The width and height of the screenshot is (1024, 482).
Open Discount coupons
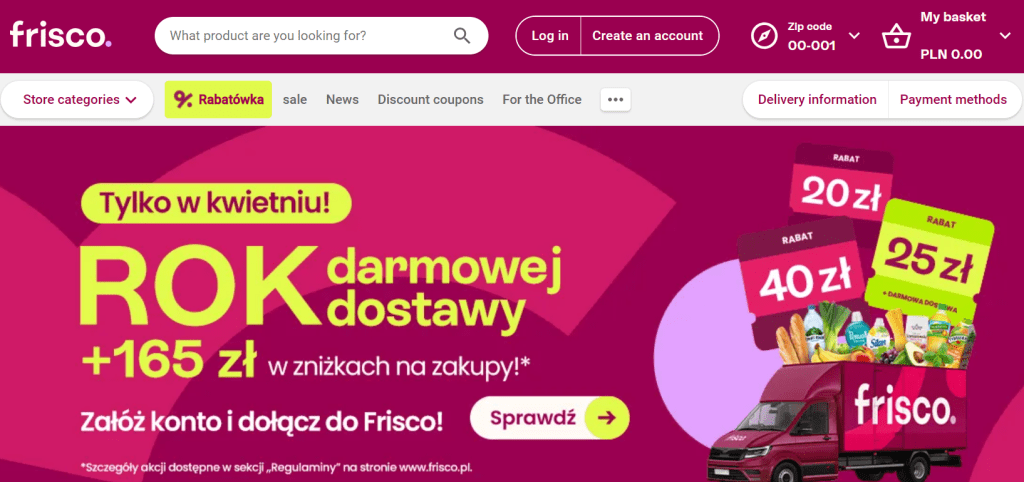point(430,100)
